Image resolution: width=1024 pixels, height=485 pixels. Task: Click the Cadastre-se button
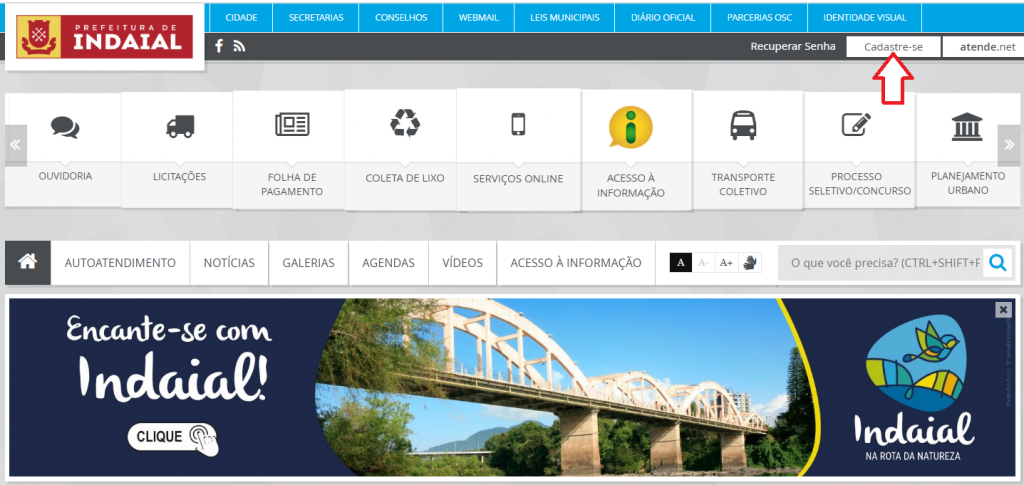tap(893, 47)
